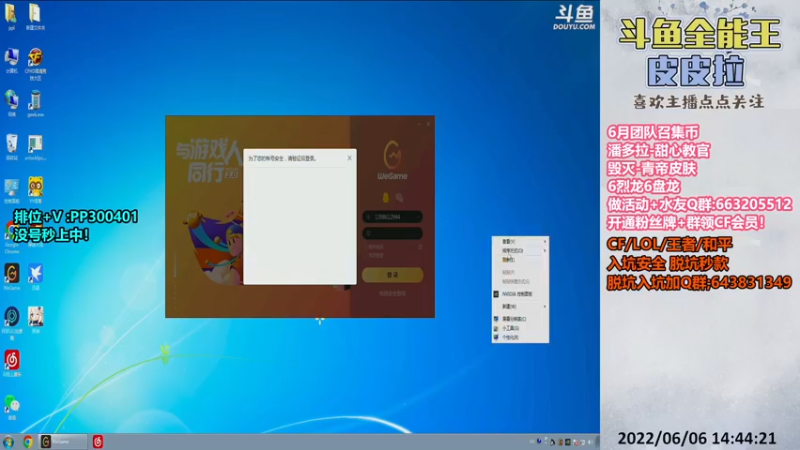Expand WeGame account number dropdown
This screenshot has height=450, width=800.
(x=418, y=217)
